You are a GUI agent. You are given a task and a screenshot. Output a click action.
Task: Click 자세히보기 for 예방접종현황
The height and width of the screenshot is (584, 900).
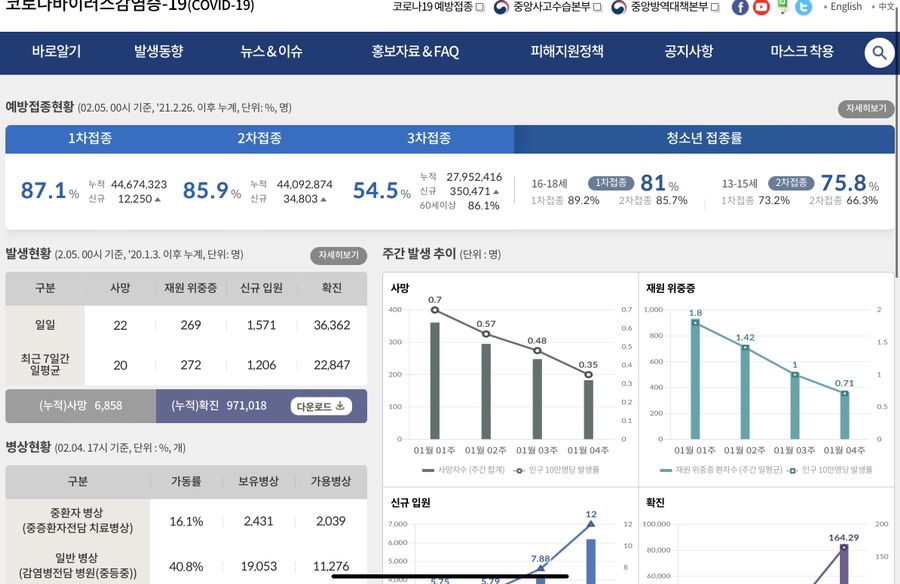point(866,108)
